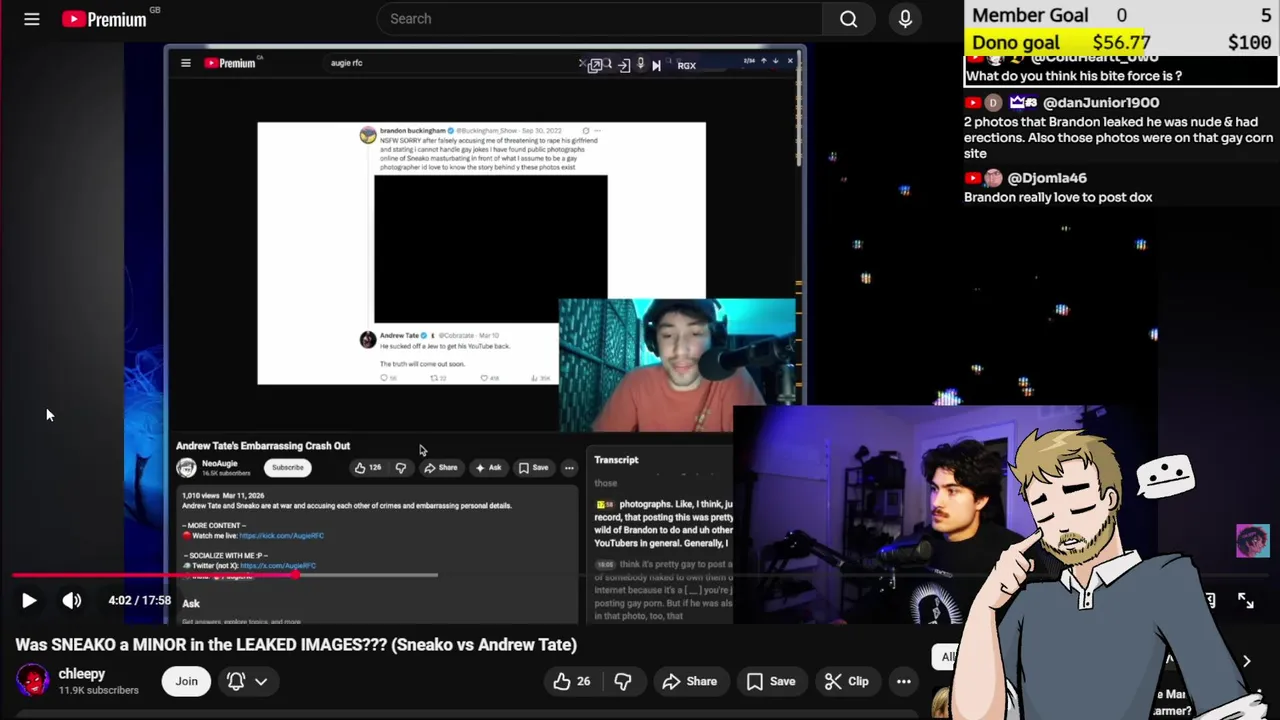
Task: Click the Ask sparkle button
Action: tap(488, 467)
